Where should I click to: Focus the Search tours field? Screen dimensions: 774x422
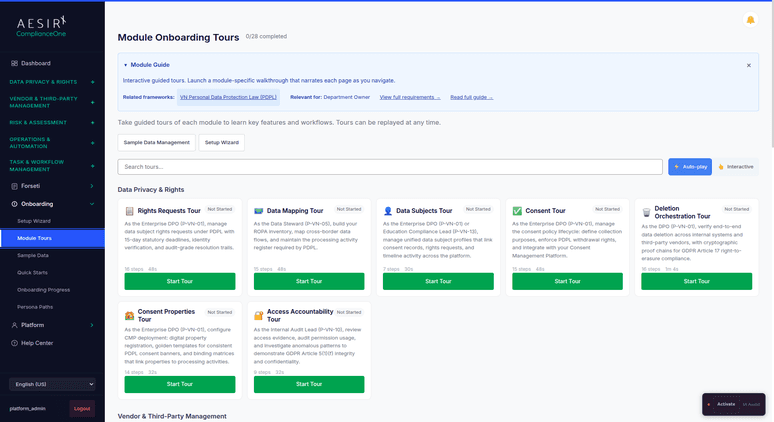[390, 167]
